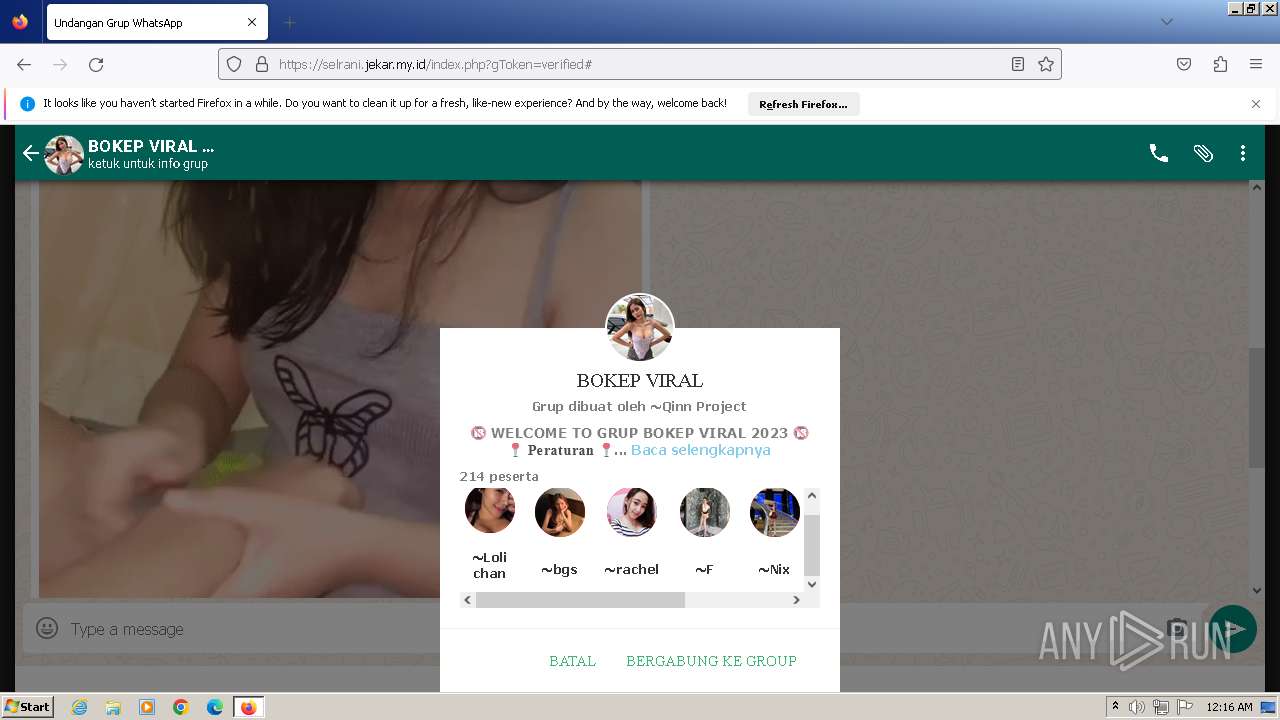Open group avatar in chat header
The width and height of the screenshot is (1280, 720).
coord(64,154)
